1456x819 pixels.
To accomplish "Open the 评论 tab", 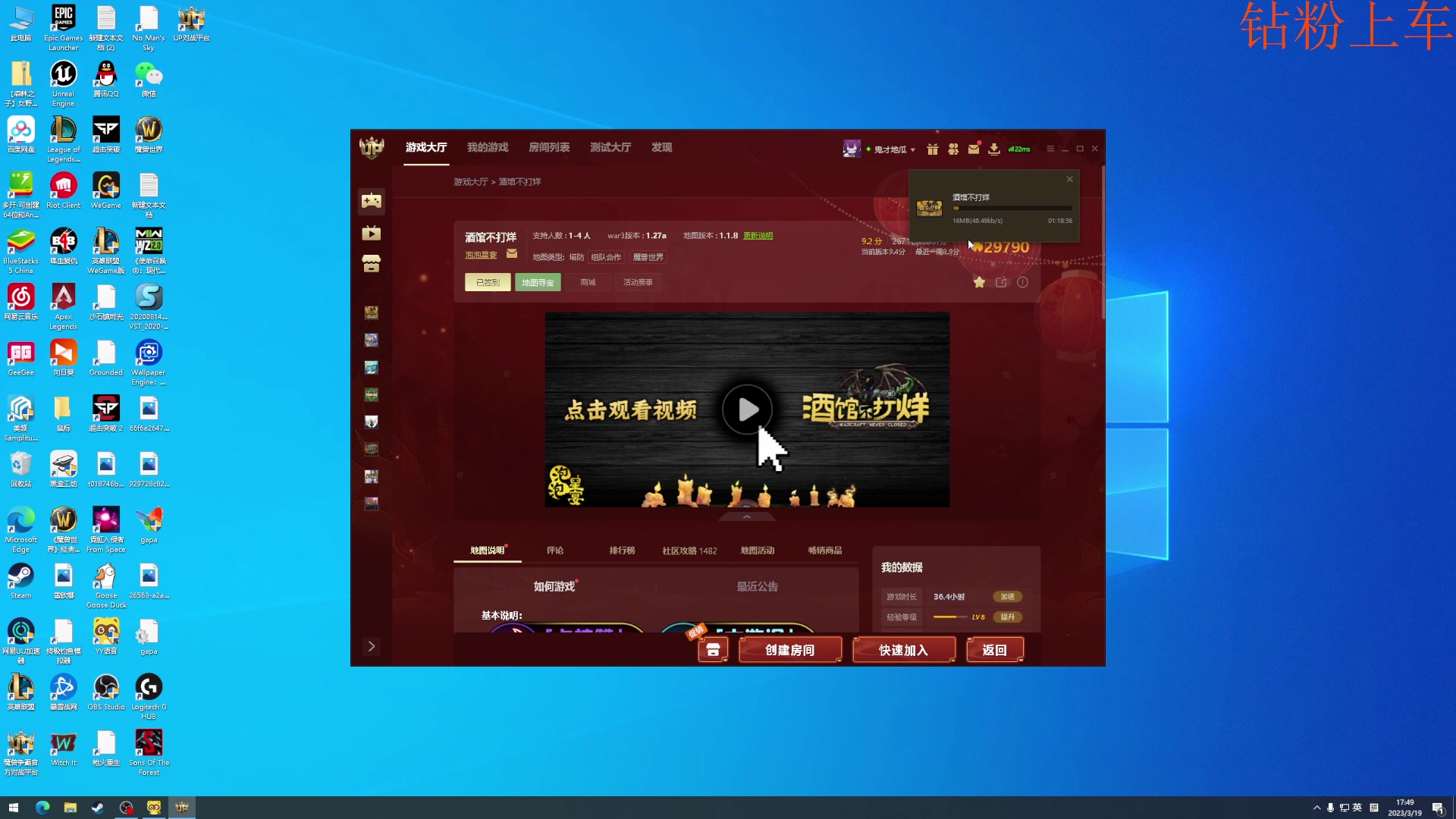I will [x=555, y=551].
